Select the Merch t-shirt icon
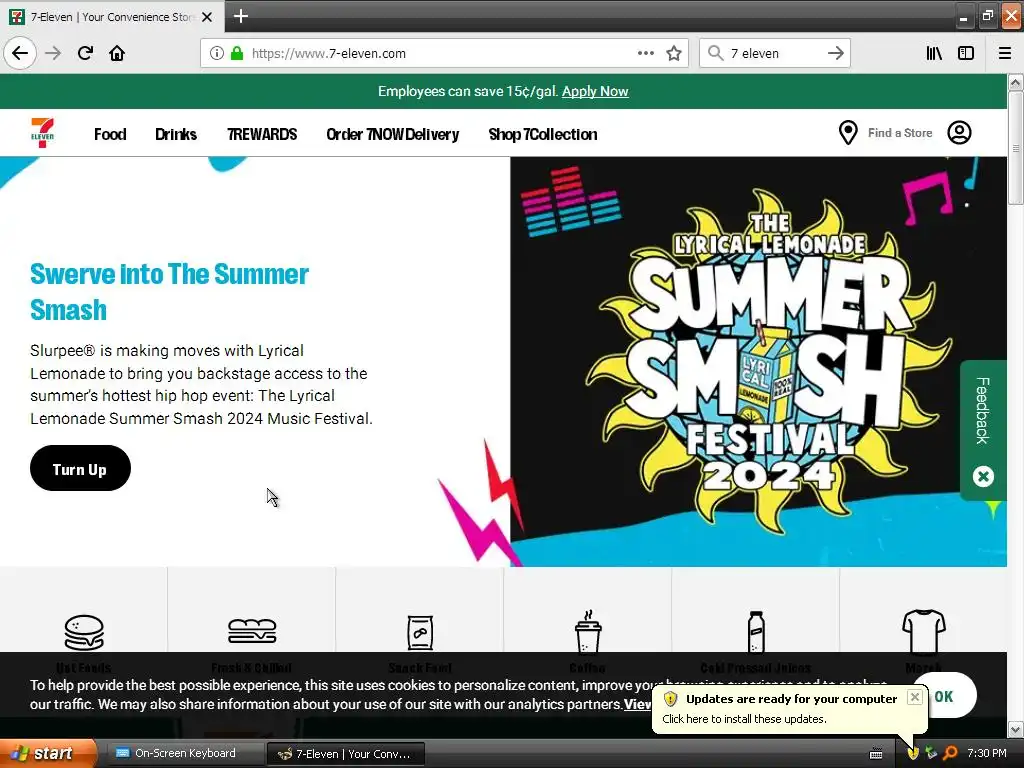The width and height of the screenshot is (1024, 768). tap(923, 632)
